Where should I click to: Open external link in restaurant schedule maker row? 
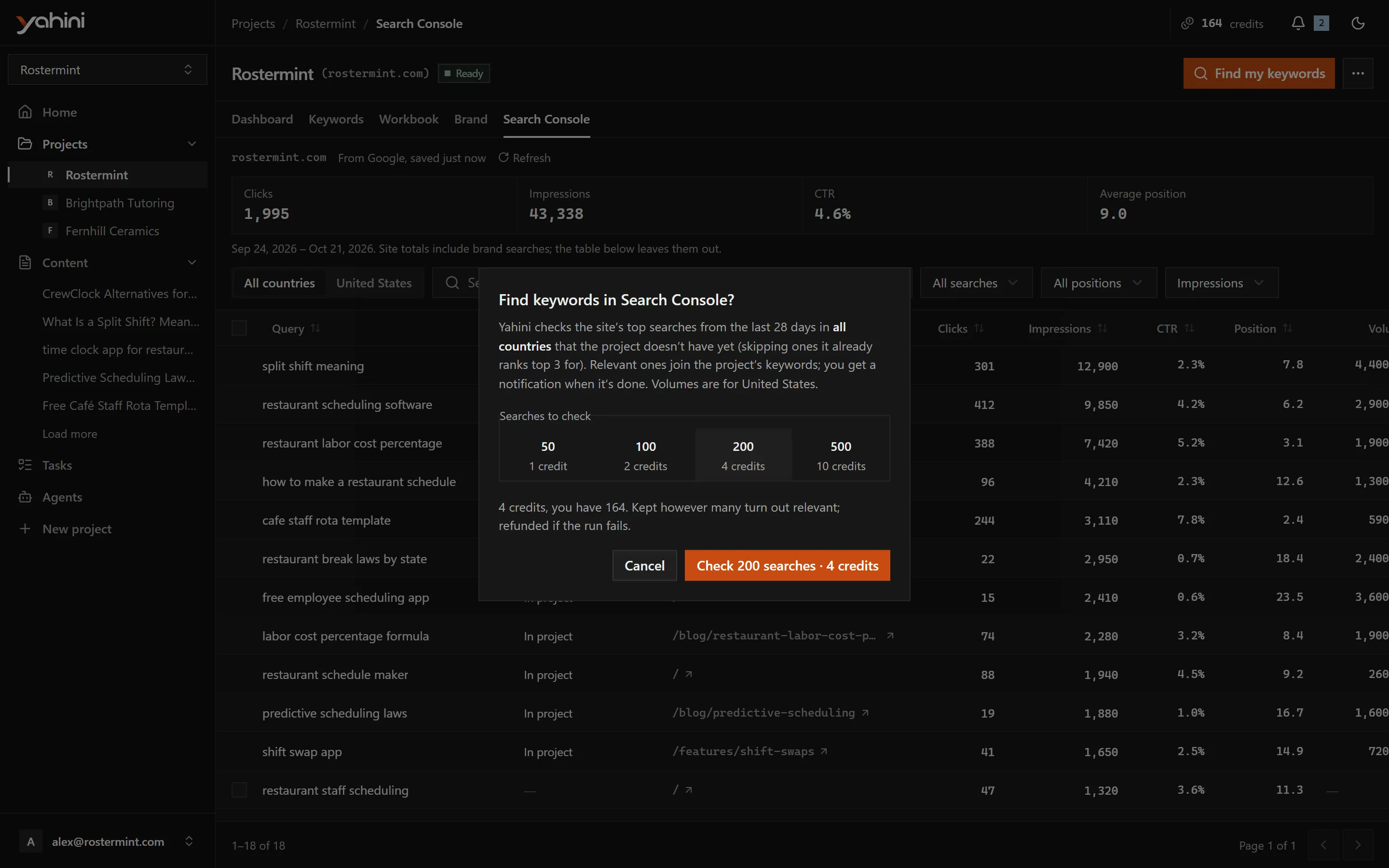click(x=689, y=674)
